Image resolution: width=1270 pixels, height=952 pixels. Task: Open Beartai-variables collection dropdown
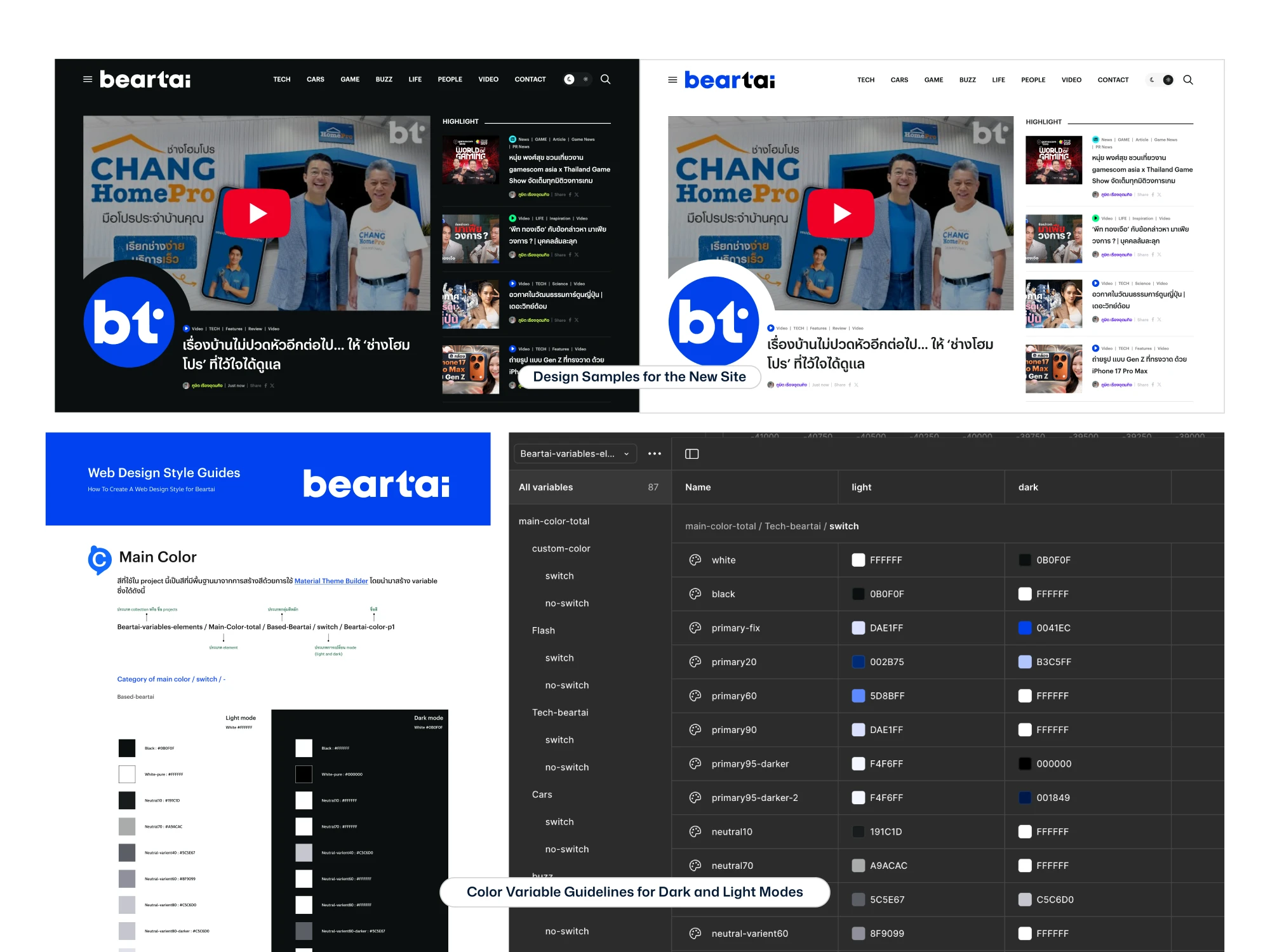575,454
